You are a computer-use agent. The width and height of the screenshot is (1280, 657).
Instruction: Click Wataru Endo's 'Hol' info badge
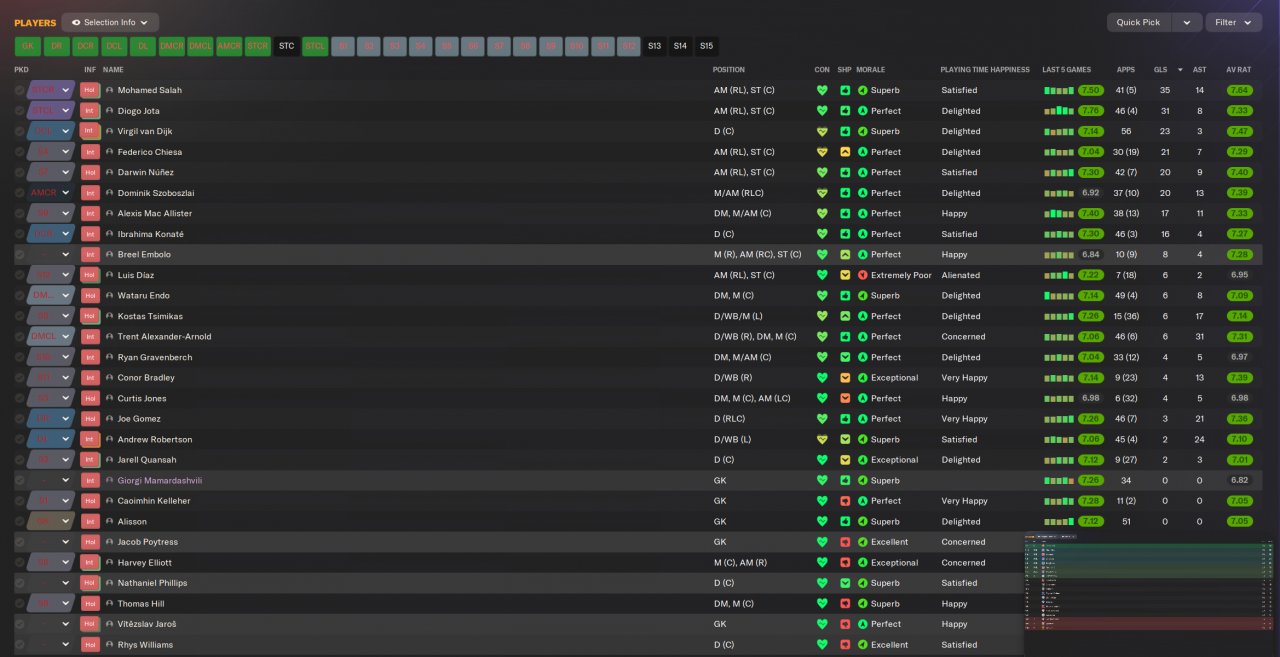90,296
